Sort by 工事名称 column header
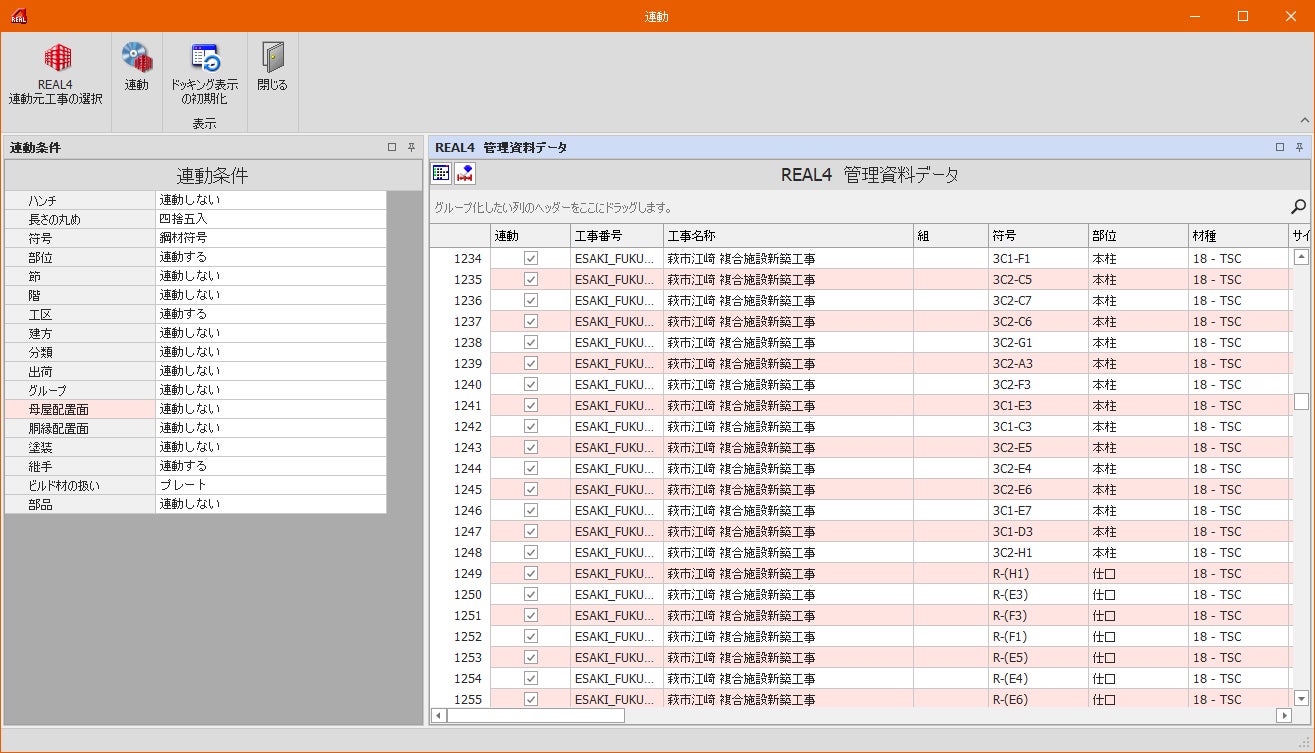 (x=788, y=236)
